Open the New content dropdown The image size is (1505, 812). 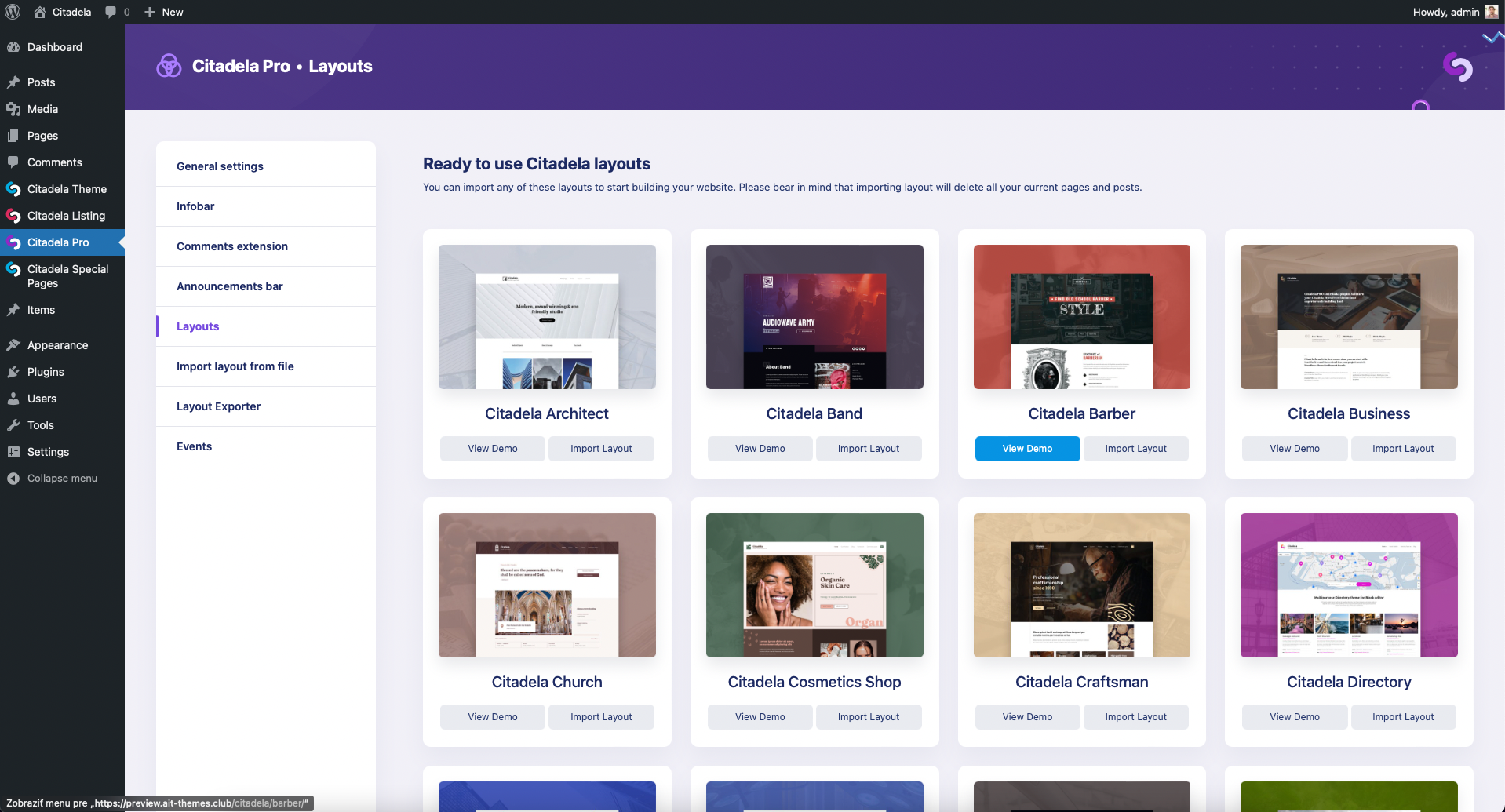[x=164, y=12]
